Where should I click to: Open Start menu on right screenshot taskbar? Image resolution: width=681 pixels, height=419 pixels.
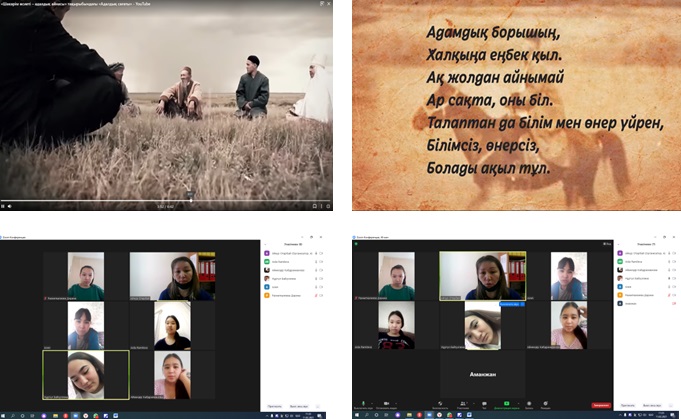[357, 415]
